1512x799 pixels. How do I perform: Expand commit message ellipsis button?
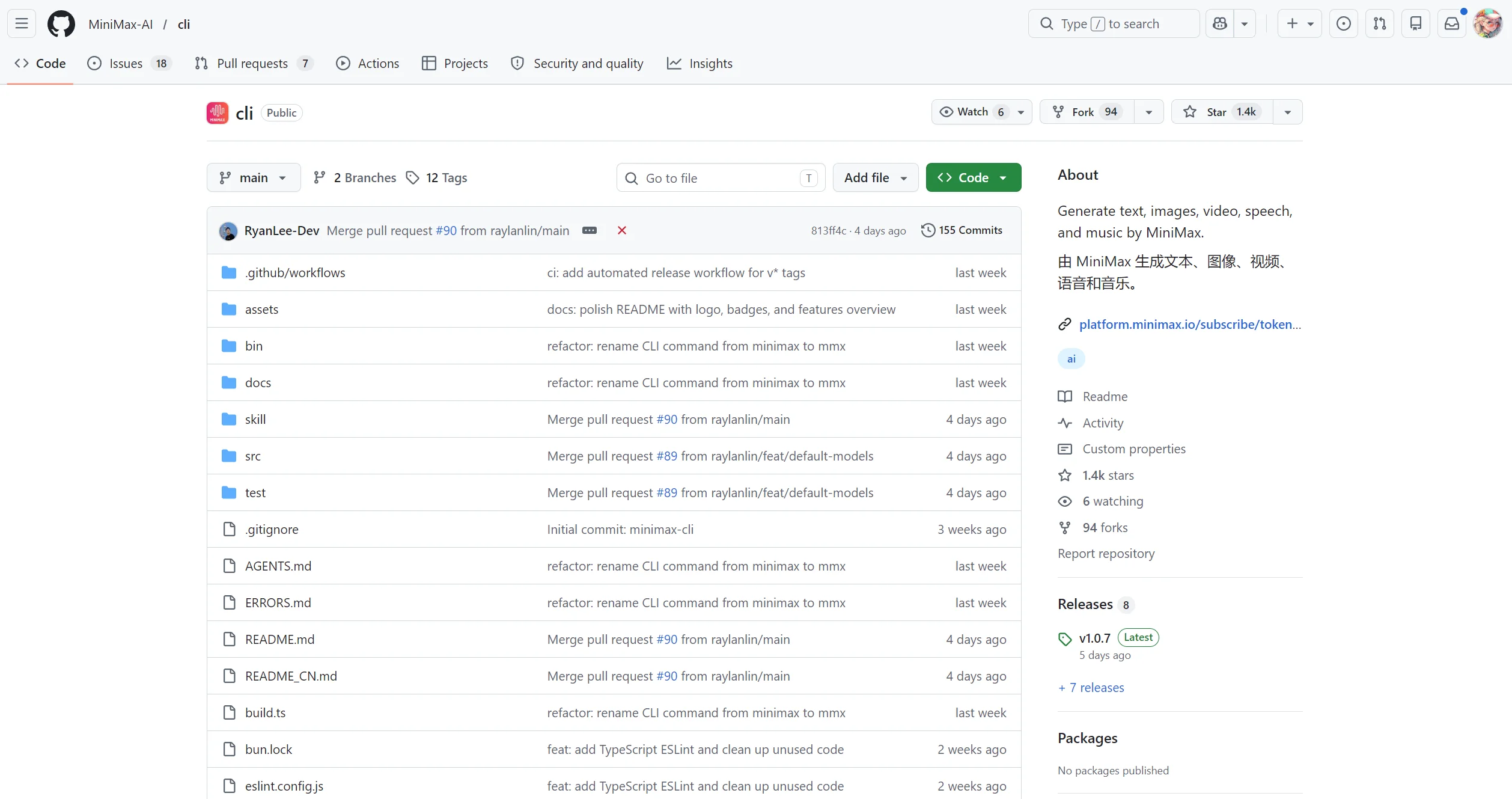(x=590, y=230)
